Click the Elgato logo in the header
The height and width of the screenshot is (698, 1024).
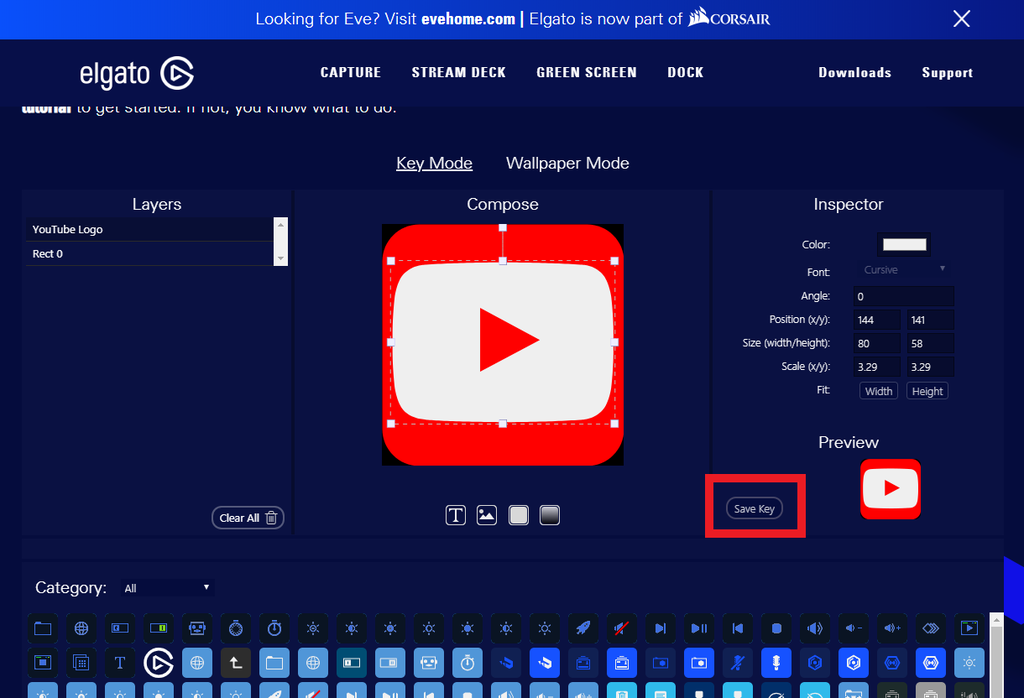[x=136, y=73]
